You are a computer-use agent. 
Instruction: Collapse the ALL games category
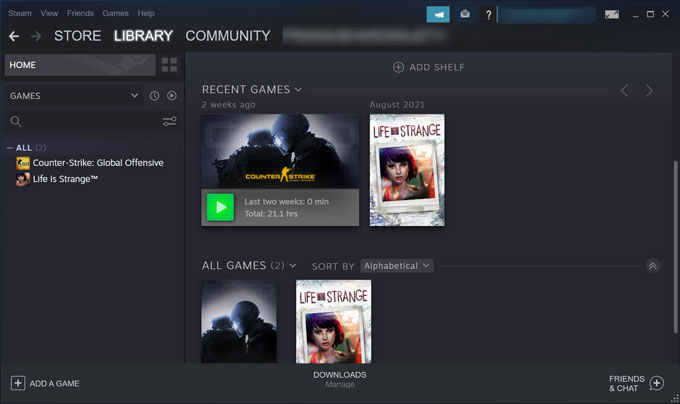[10, 148]
